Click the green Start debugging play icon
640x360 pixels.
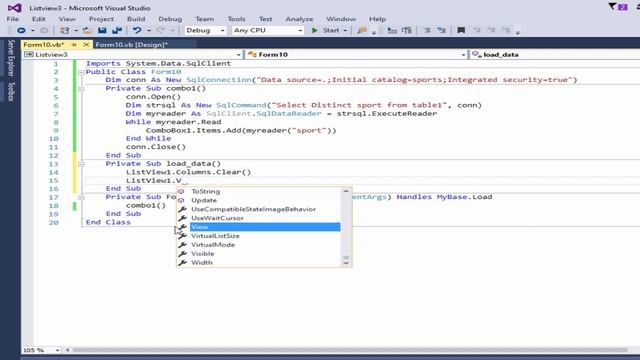coord(315,30)
